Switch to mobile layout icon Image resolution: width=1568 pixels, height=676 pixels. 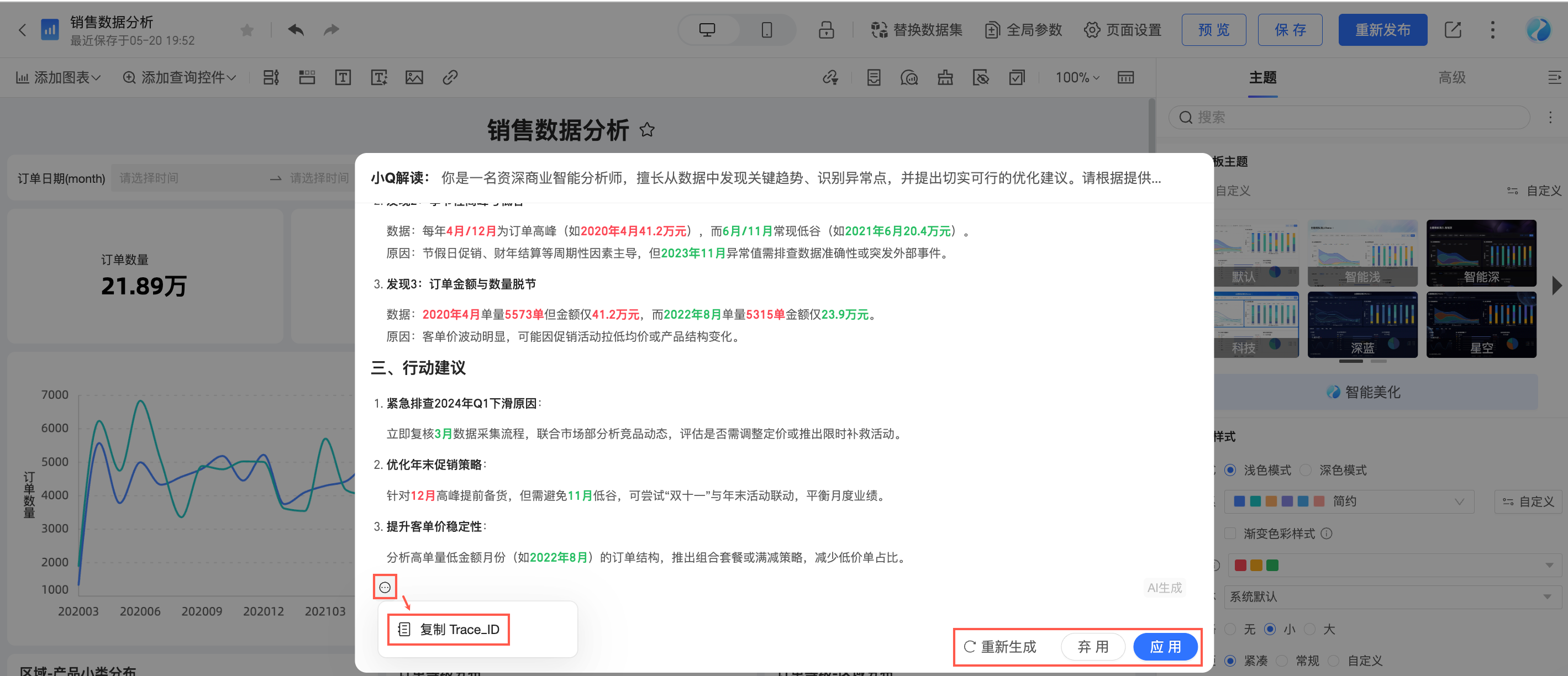[x=766, y=29]
